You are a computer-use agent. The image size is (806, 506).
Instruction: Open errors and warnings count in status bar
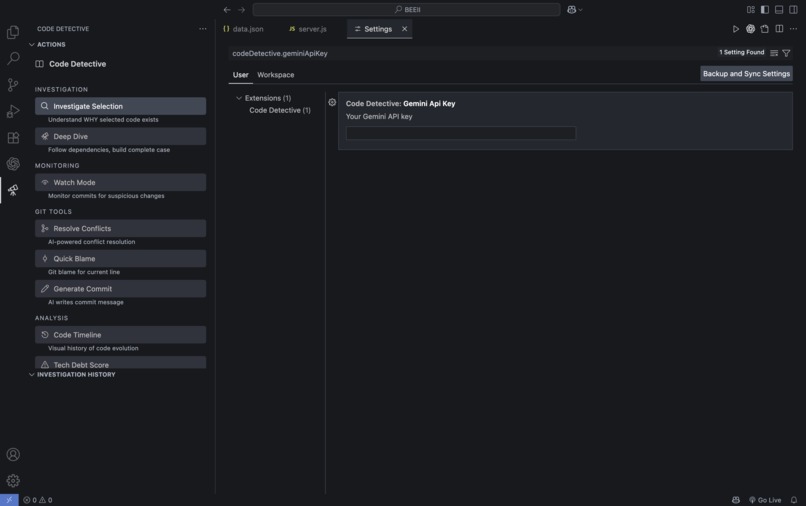[x=38, y=500]
